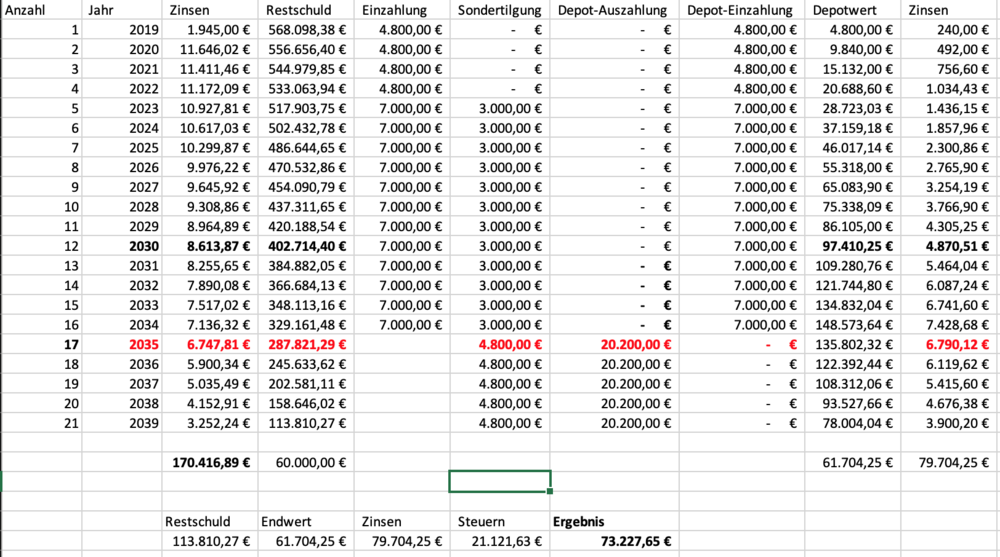Screen dimensions: 1000x557
Task: Select the Depotwert header cell
Action: tap(853, 10)
